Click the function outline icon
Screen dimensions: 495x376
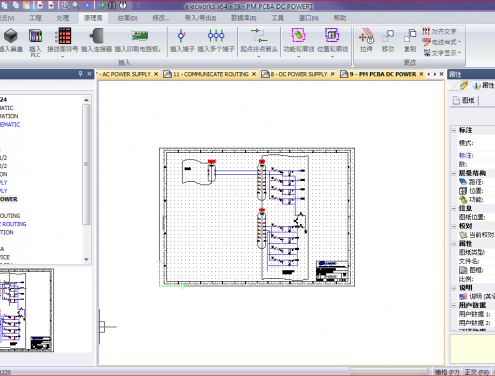tap(298, 35)
